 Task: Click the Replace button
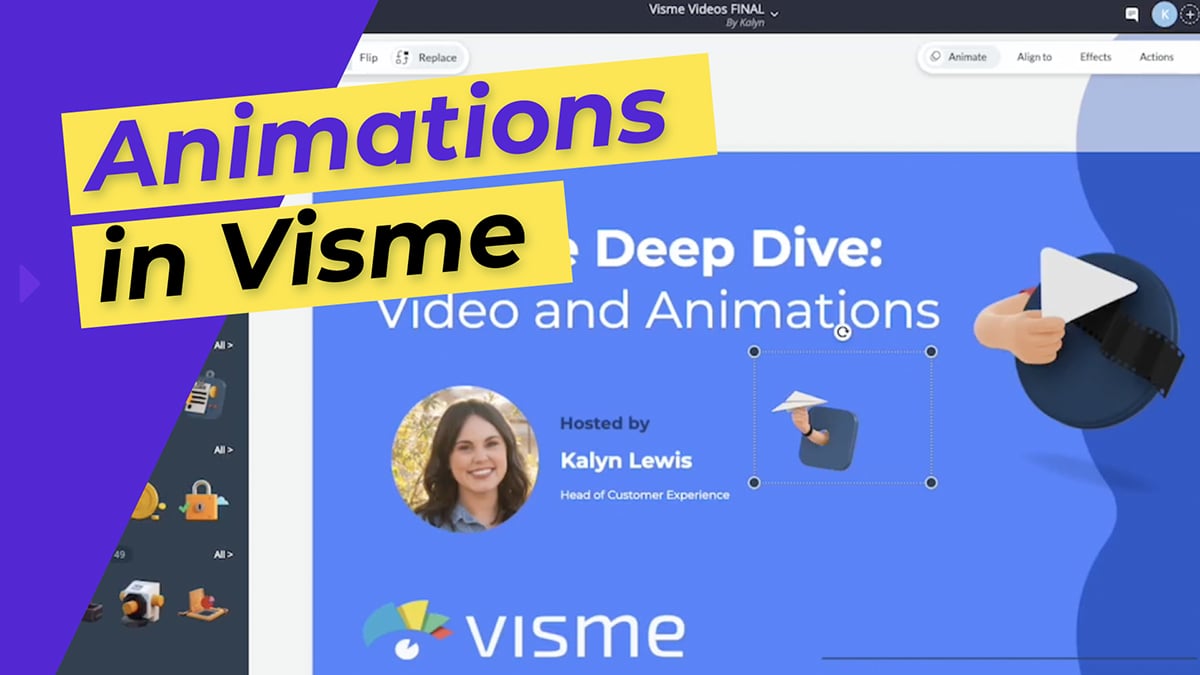pos(427,58)
